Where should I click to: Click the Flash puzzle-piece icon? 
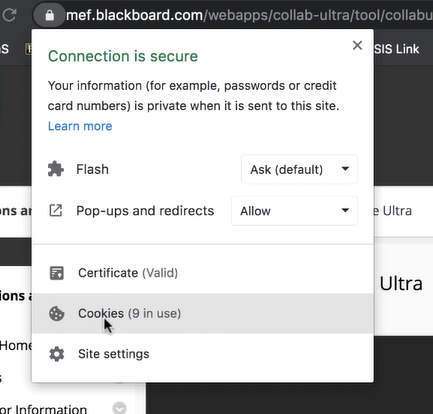point(56,169)
